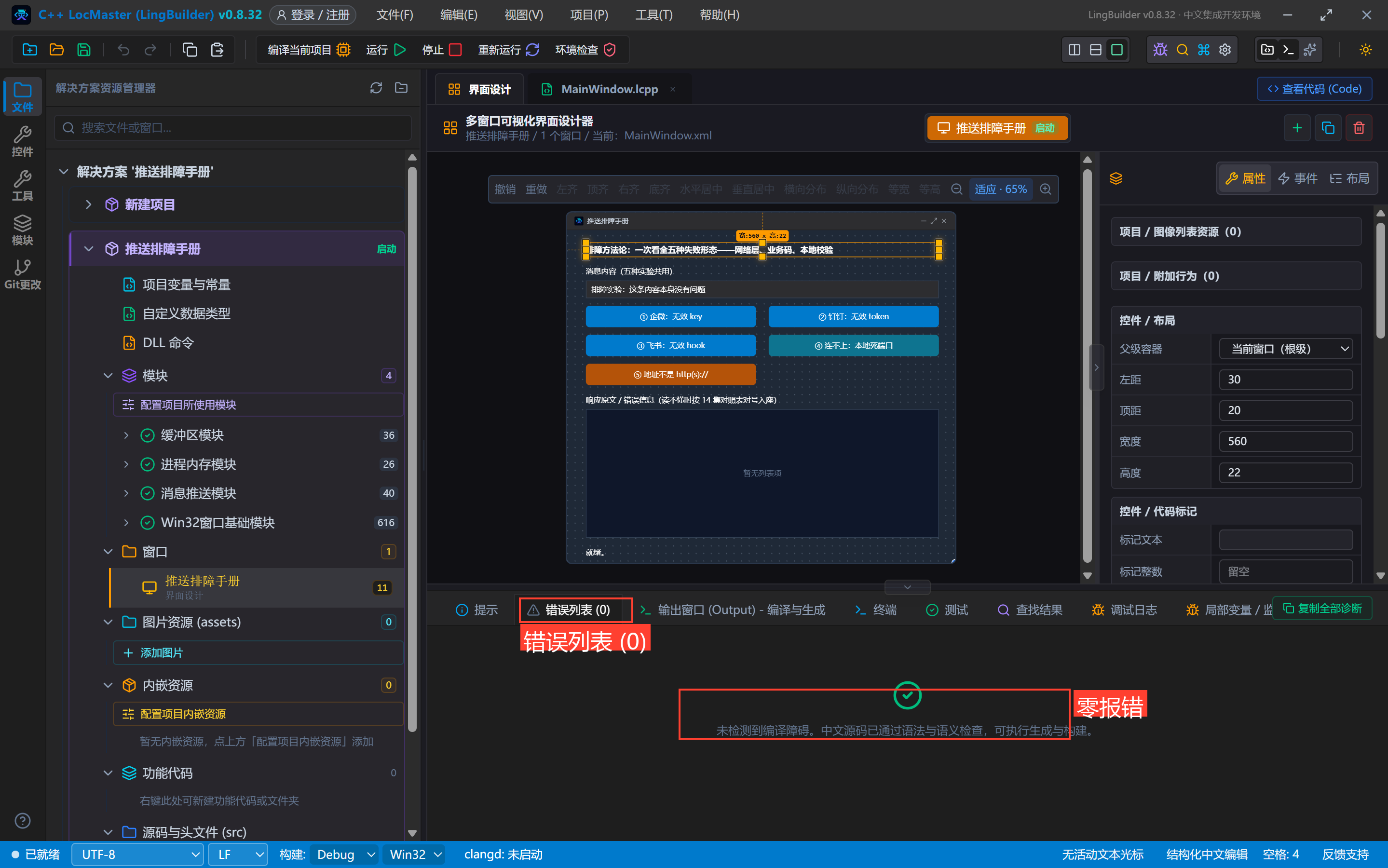Click the save icon in toolbar

[84, 49]
